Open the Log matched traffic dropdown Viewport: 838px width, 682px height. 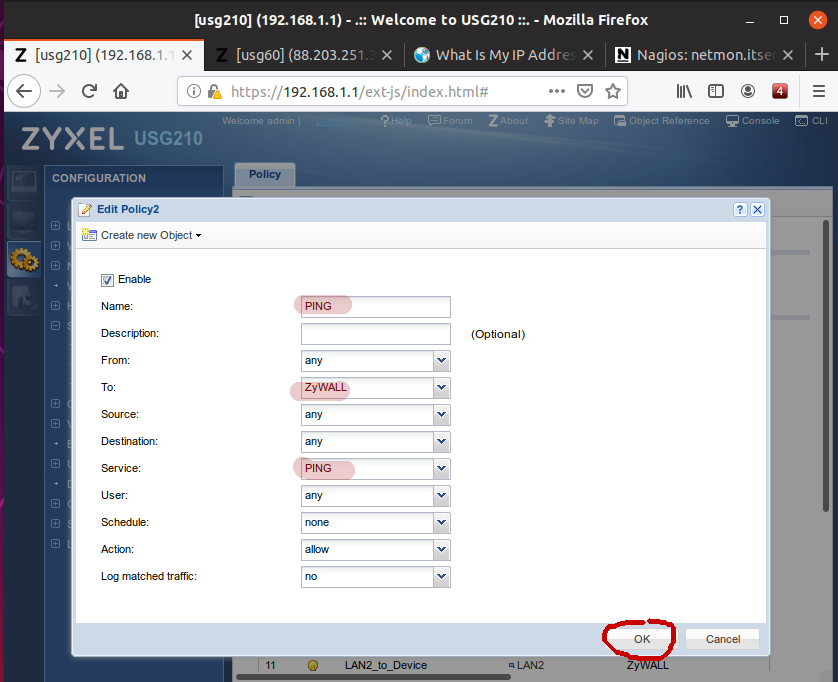[x=441, y=577]
